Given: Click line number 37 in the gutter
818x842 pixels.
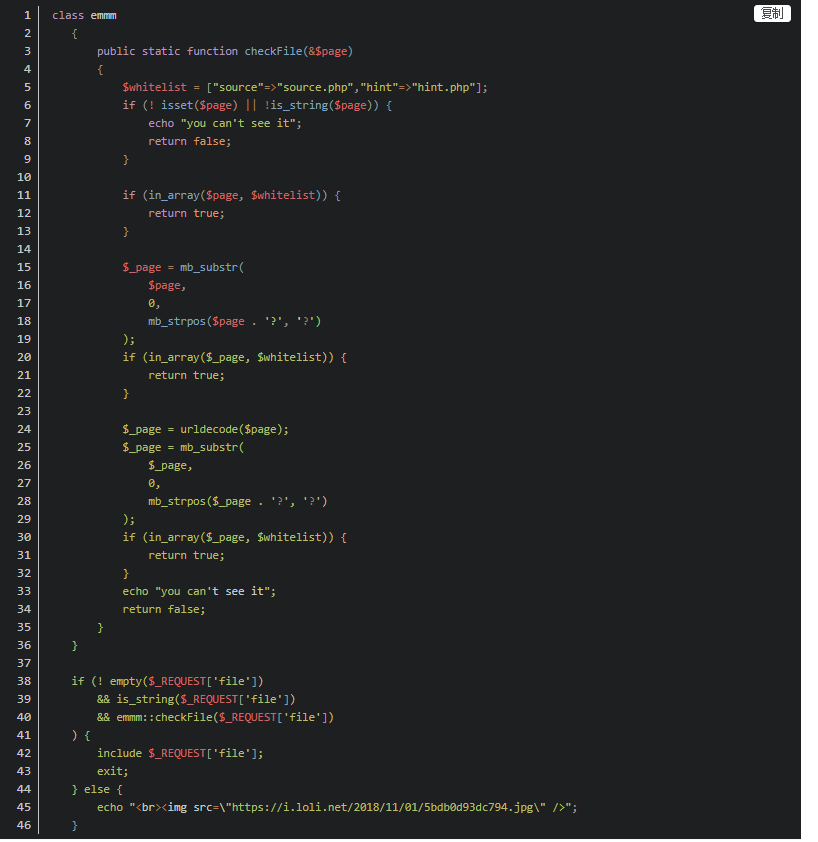Looking at the screenshot, I should [x=24, y=663].
